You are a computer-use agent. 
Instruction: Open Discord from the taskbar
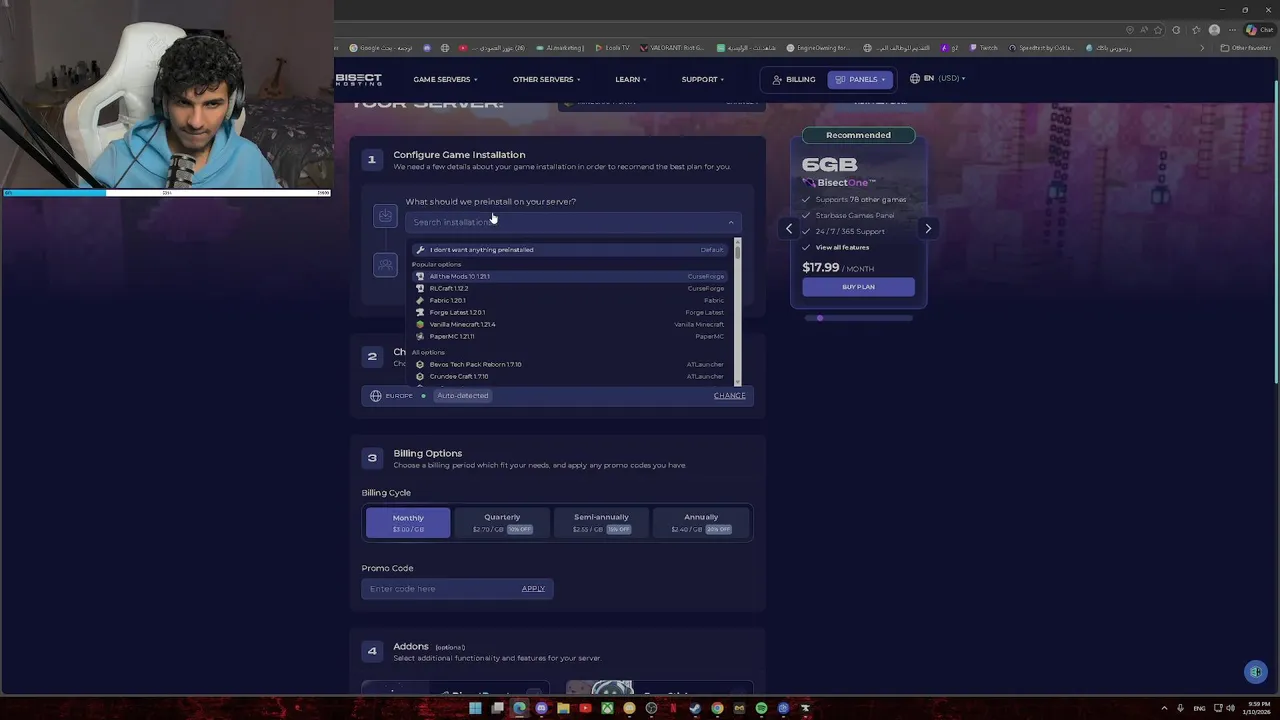(x=541, y=708)
